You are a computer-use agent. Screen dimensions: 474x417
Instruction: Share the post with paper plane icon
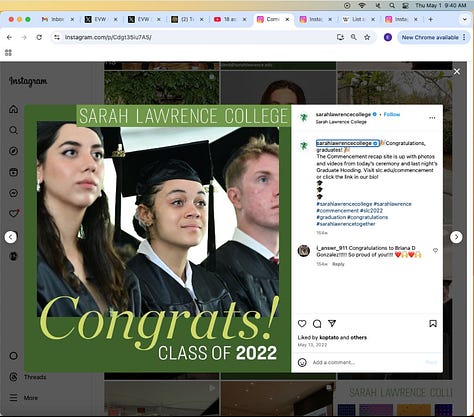pyautogui.click(x=332, y=323)
